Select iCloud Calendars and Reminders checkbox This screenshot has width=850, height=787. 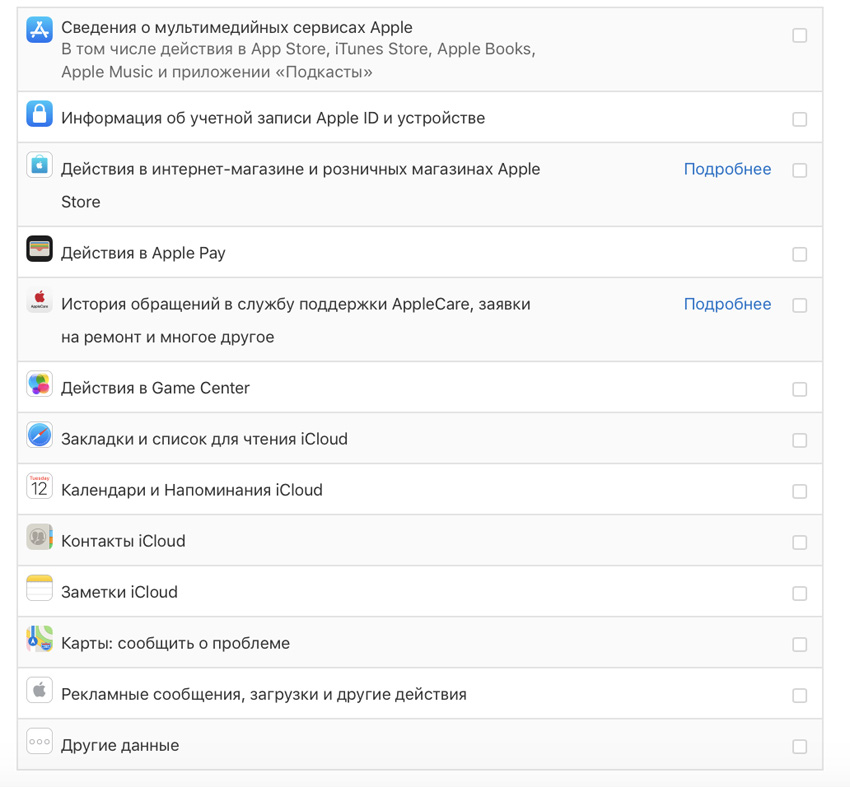tap(800, 491)
